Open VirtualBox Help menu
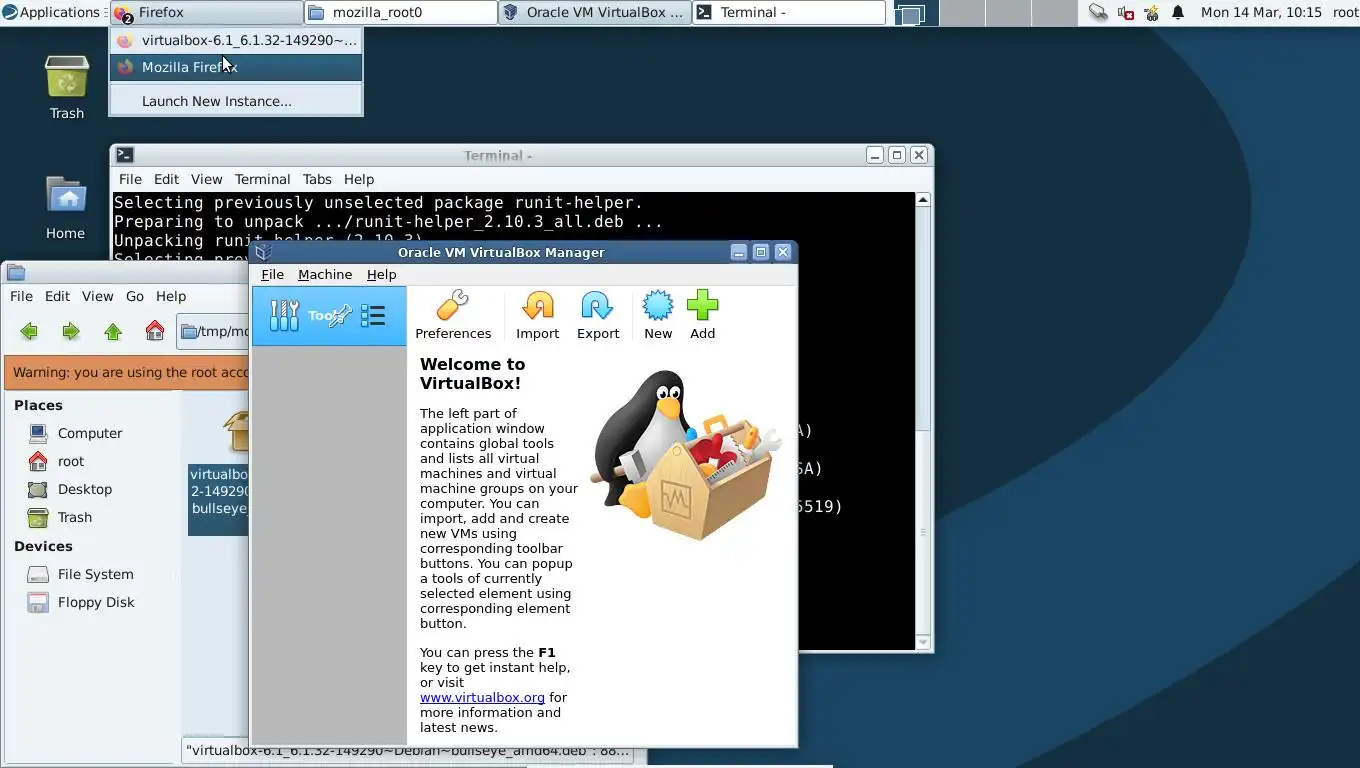 (x=381, y=274)
